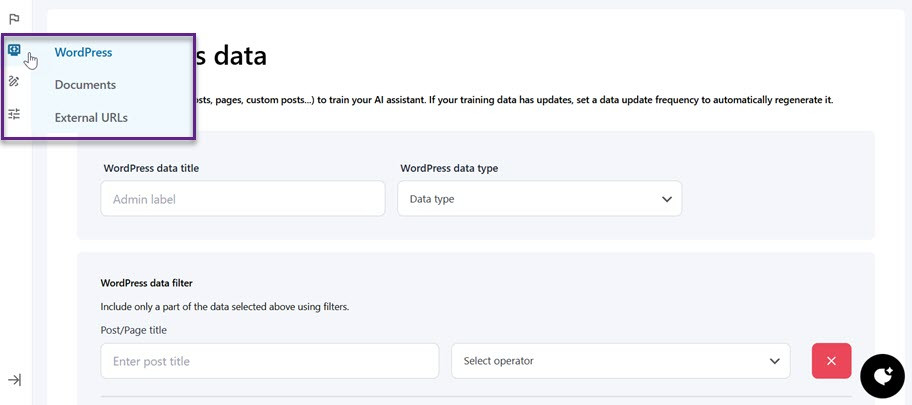Viewport: 912px width, 405px height.
Task: Open the training data sidebar icon
Action: (x=15, y=50)
